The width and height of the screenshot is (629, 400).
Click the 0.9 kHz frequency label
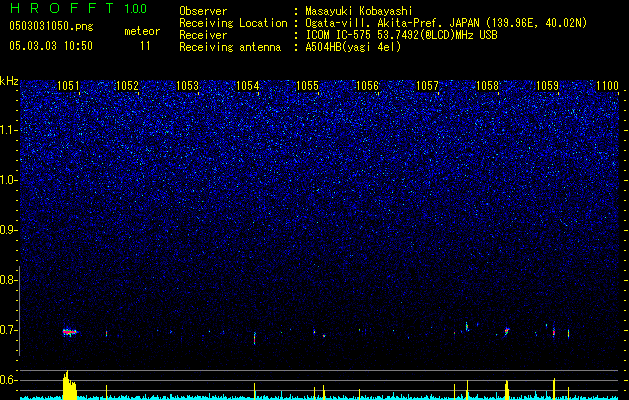pos(8,230)
